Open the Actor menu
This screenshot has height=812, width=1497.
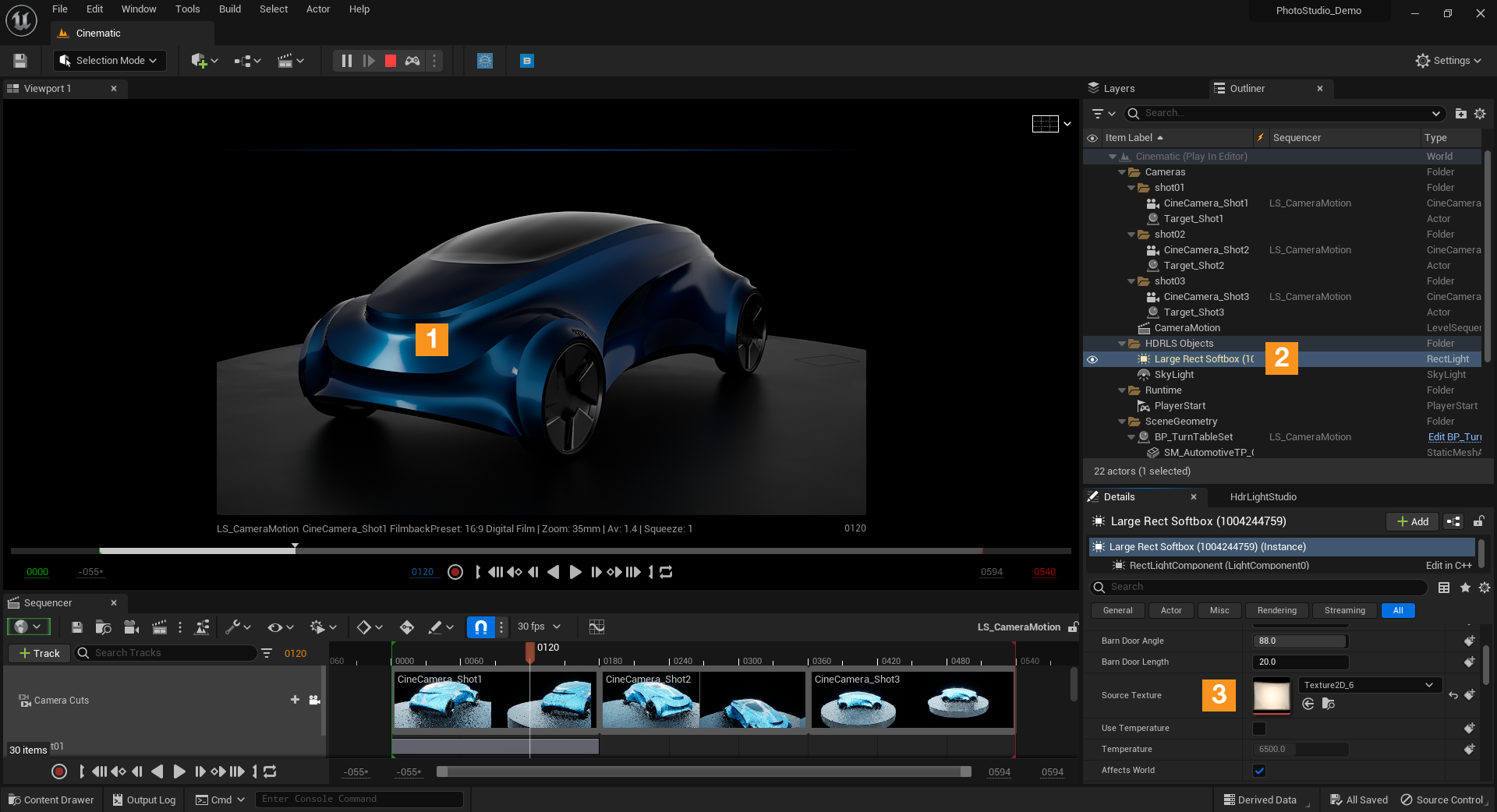pyautogui.click(x=318, y=9)
